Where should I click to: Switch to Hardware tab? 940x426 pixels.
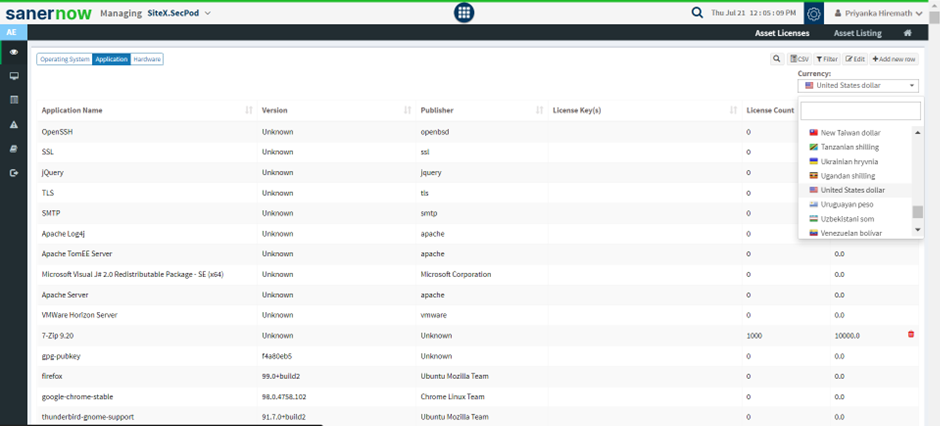[x=147, y=59]
